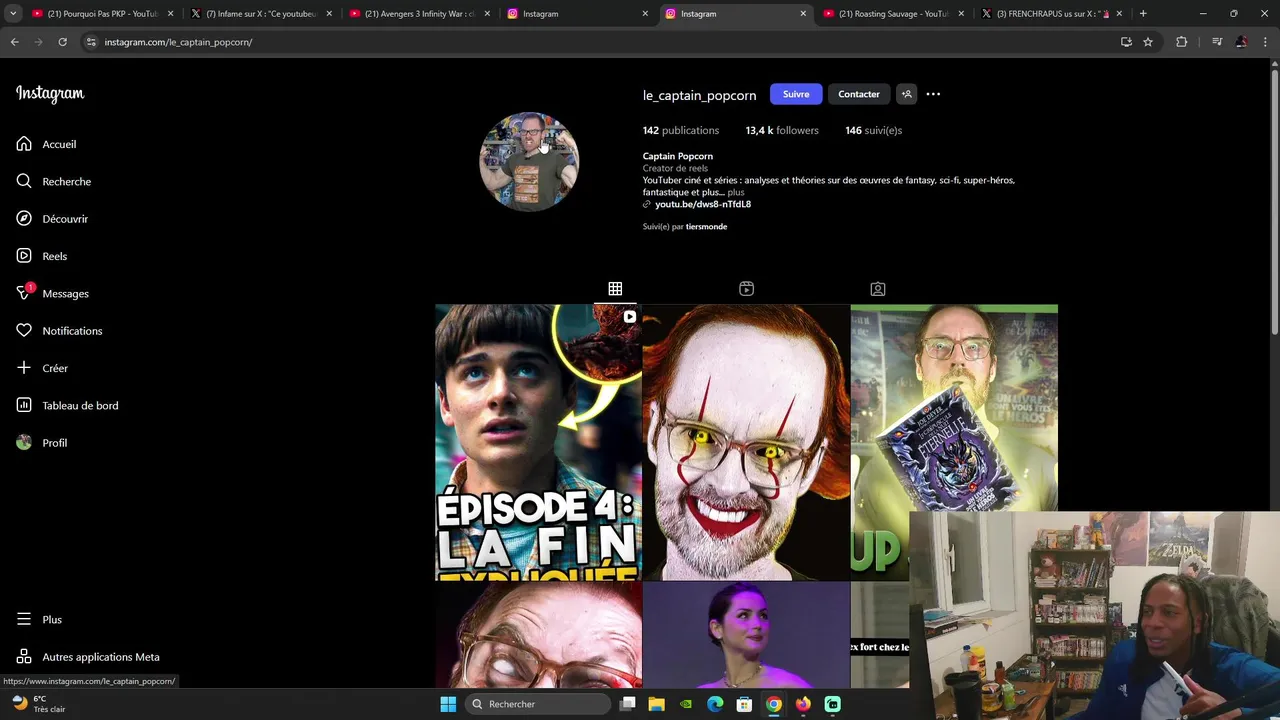Show similar accounts with the add-person icon

pos(906,94)
